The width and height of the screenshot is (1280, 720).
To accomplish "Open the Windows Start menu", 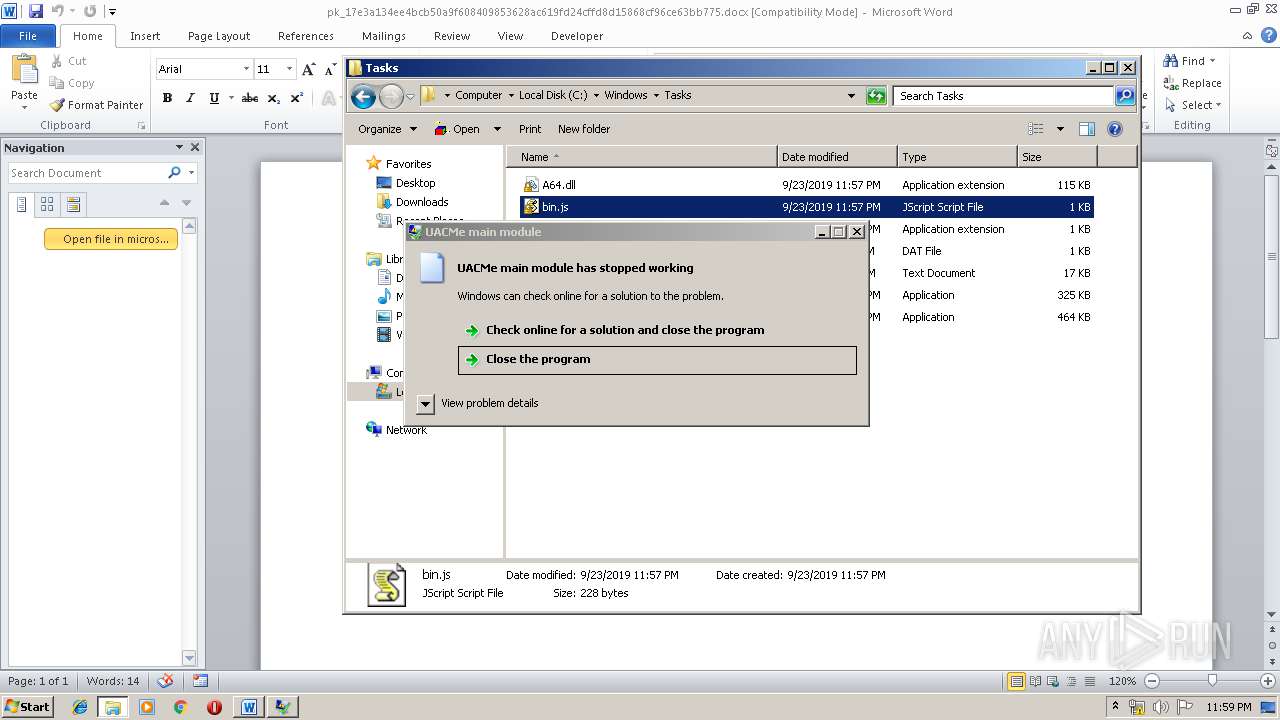I will coord(27,707).
